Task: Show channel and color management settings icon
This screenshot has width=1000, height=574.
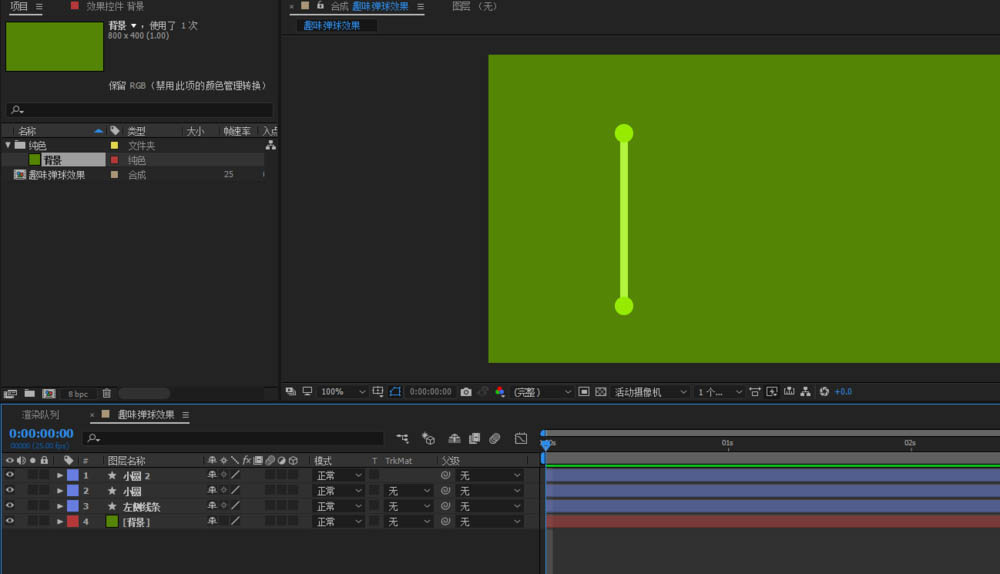Action: coord(500,392)
